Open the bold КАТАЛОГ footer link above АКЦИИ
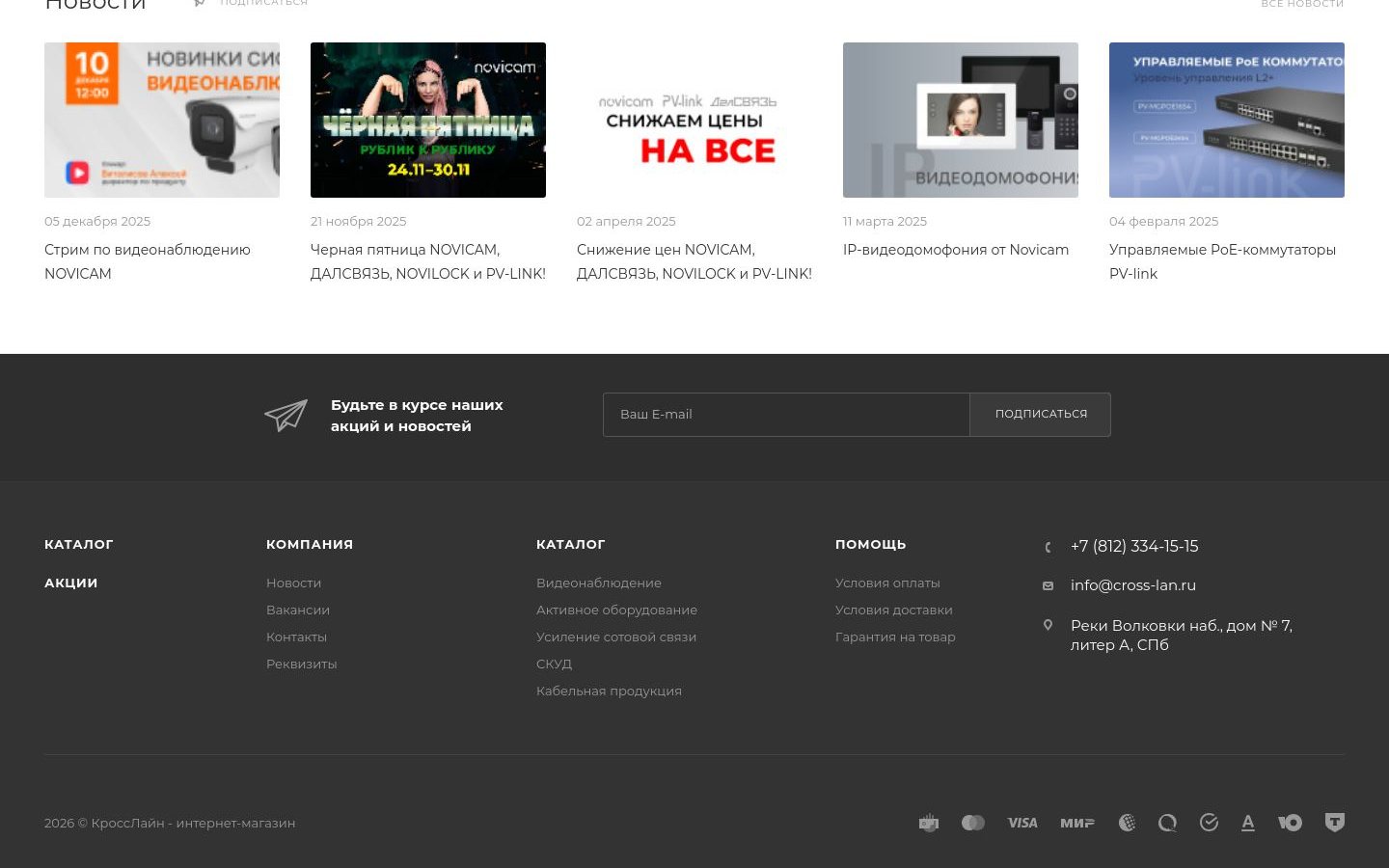This screenshot has height=868, width=1389. point(79,544)
